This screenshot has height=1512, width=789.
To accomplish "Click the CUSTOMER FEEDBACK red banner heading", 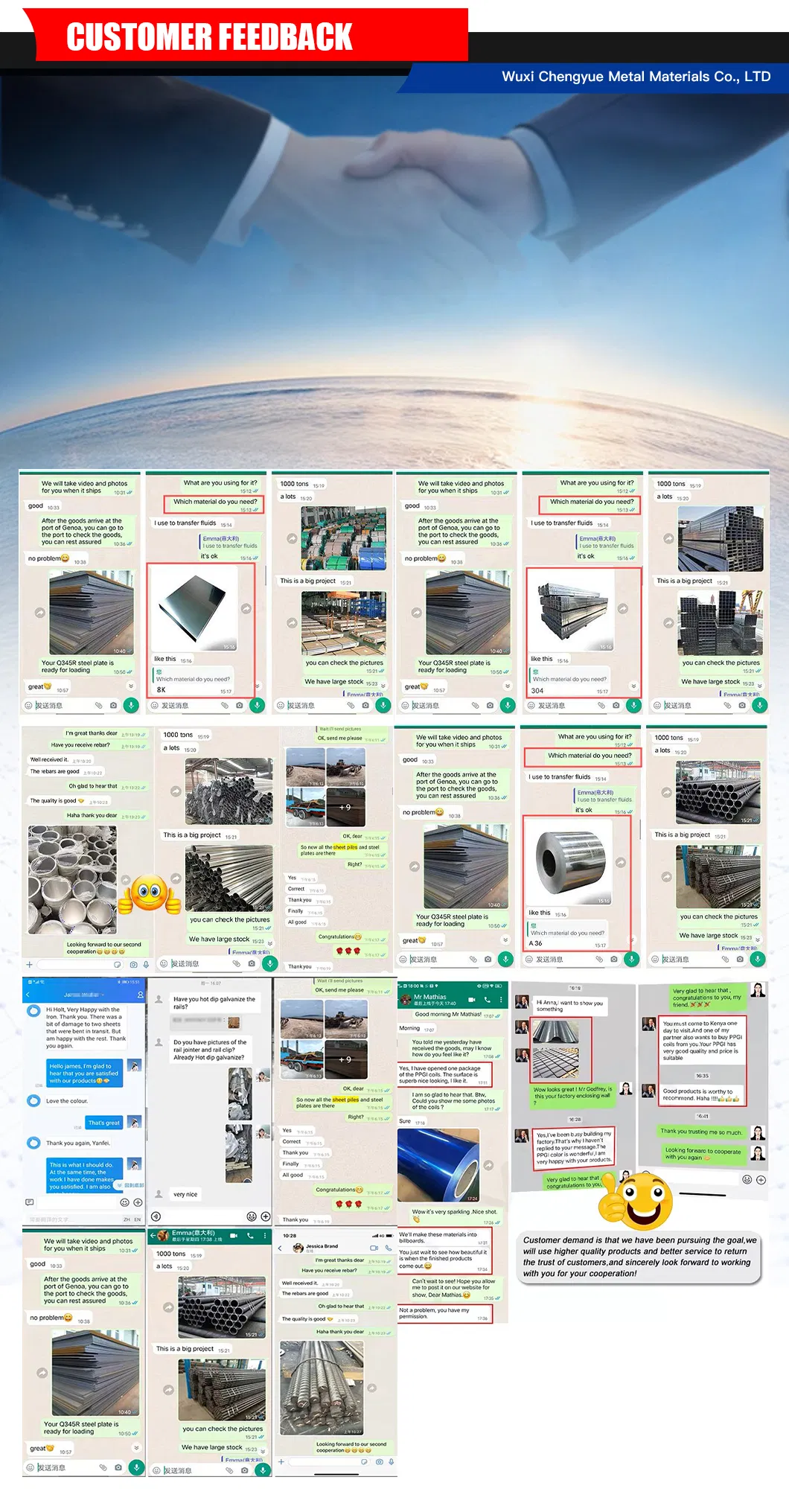I will click(209, 37).
